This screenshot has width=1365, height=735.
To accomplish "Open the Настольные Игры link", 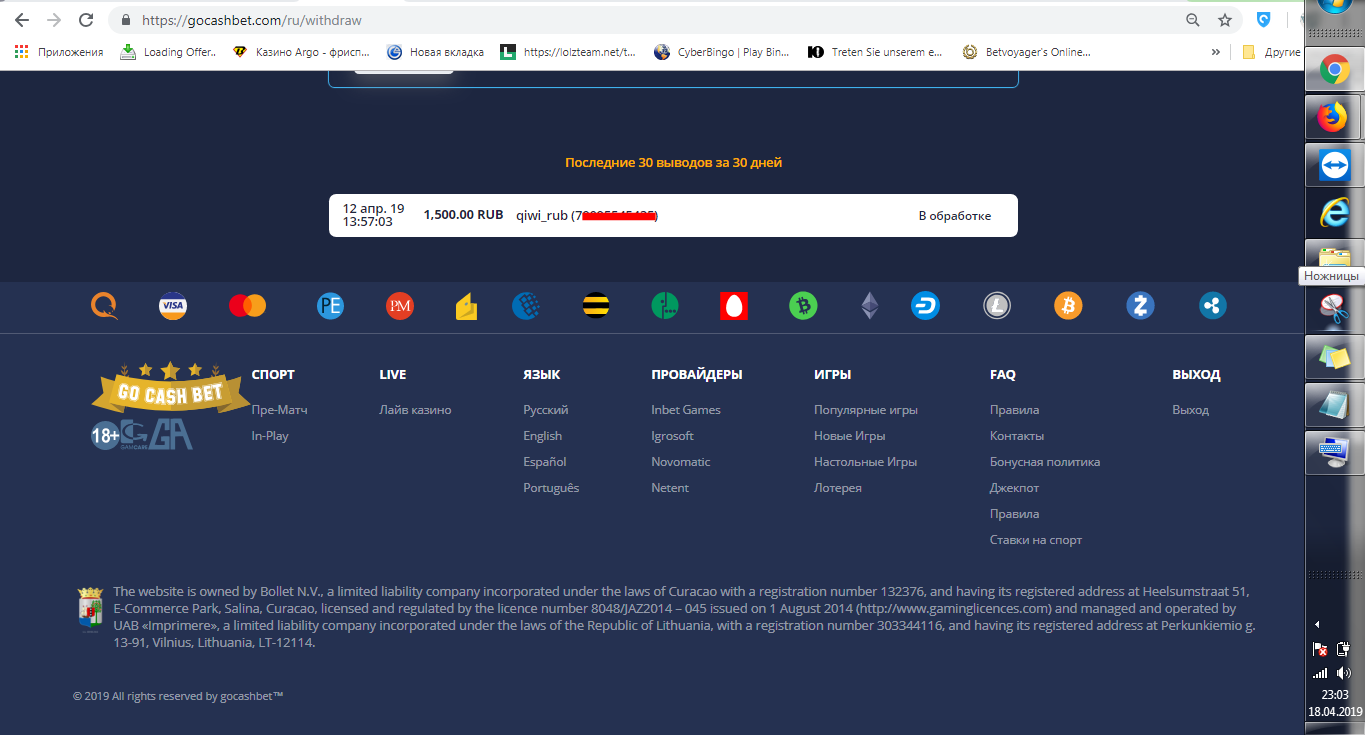I will coord(865,462).
